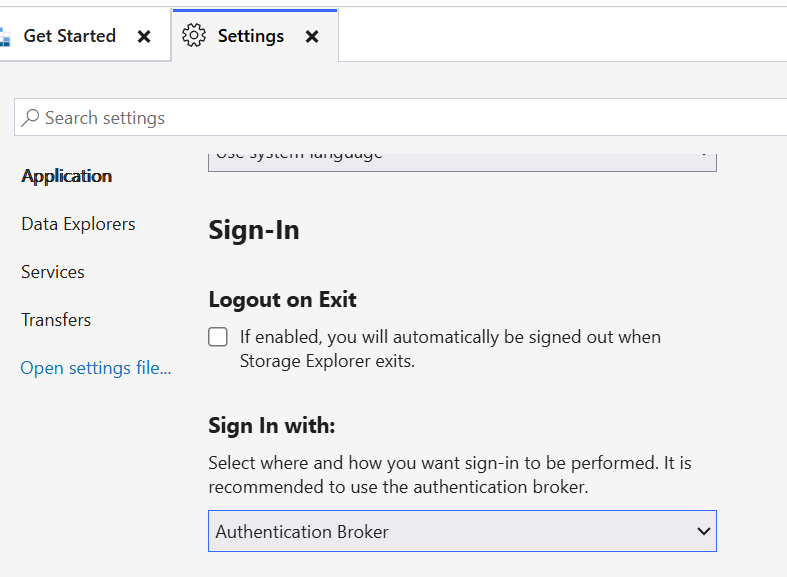787x577 pixels.
Task: Switch to the Get Started tab
Action: [x=70, y=36]
